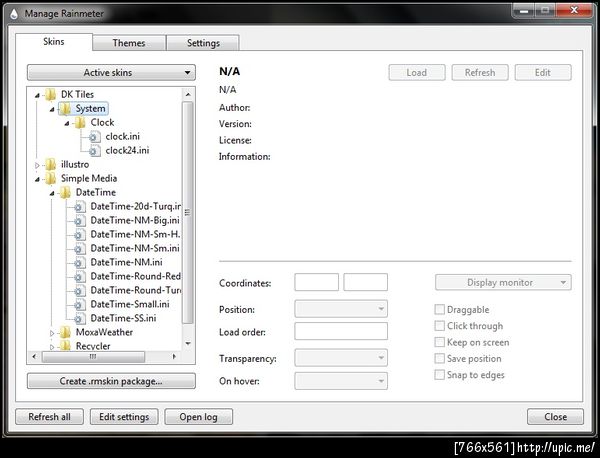Viewport: 600px width, 458px height.
Task: Click the clock24.ini file icon
Action: tap(95, 151)
